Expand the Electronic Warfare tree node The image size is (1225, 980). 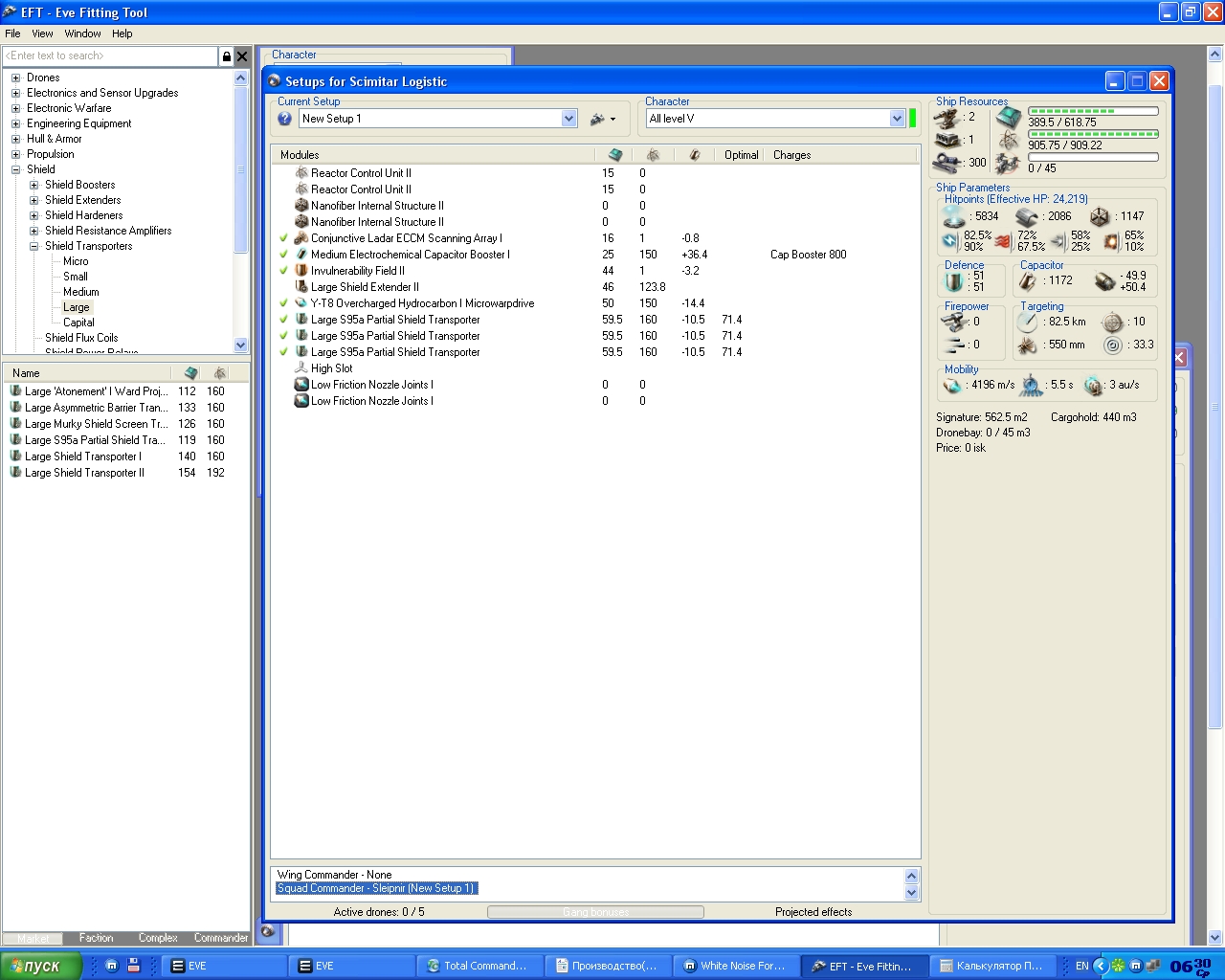coord(15,108)
